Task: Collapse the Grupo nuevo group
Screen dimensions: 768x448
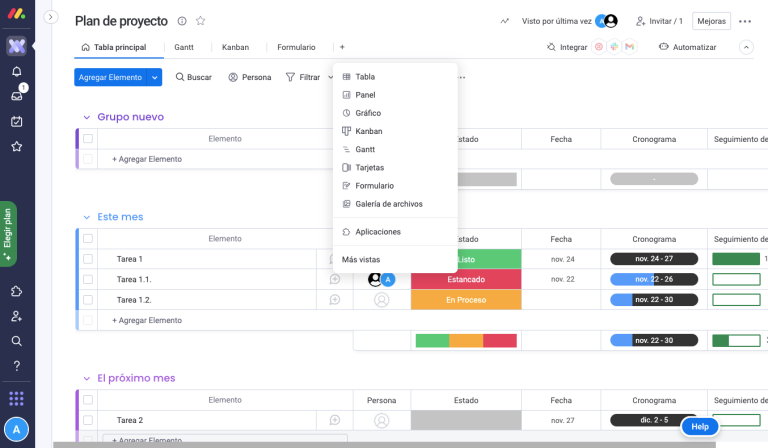Action: [86, 117]
